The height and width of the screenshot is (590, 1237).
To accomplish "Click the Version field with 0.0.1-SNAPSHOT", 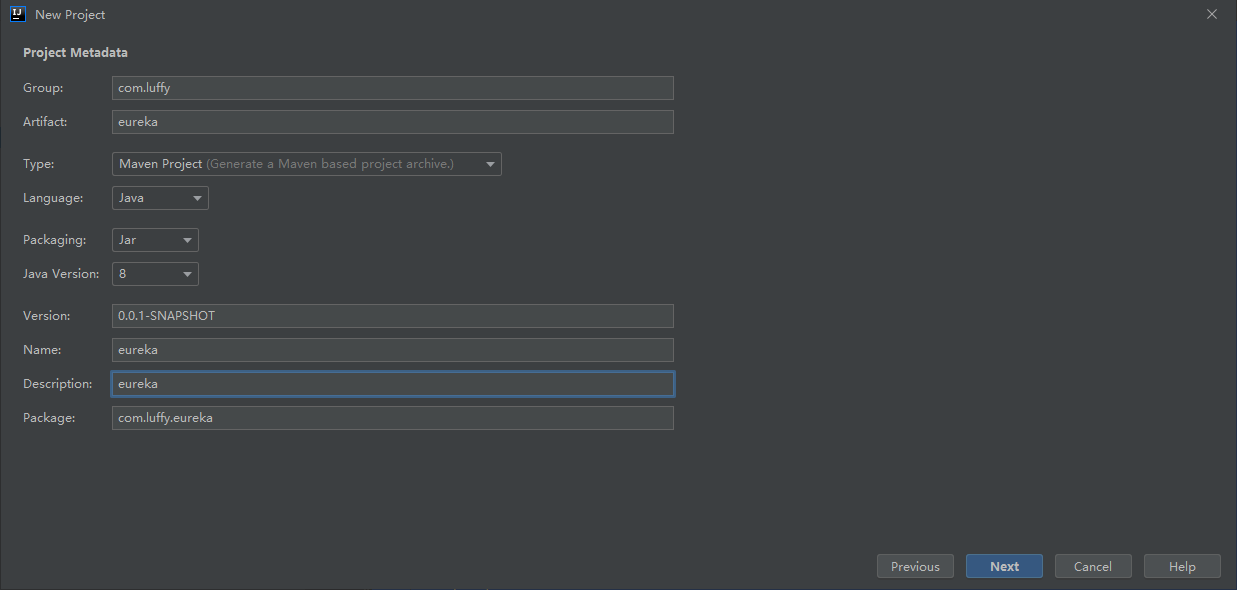I will coord(392,316).
